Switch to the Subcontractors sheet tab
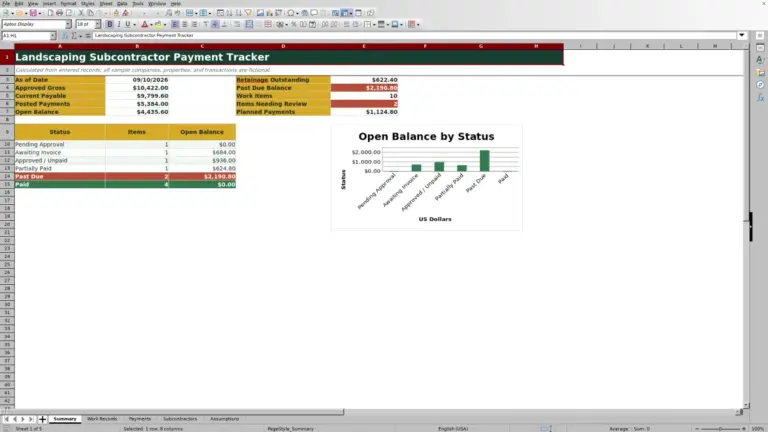This screenshot has height=432, width=768. [180, 419]
